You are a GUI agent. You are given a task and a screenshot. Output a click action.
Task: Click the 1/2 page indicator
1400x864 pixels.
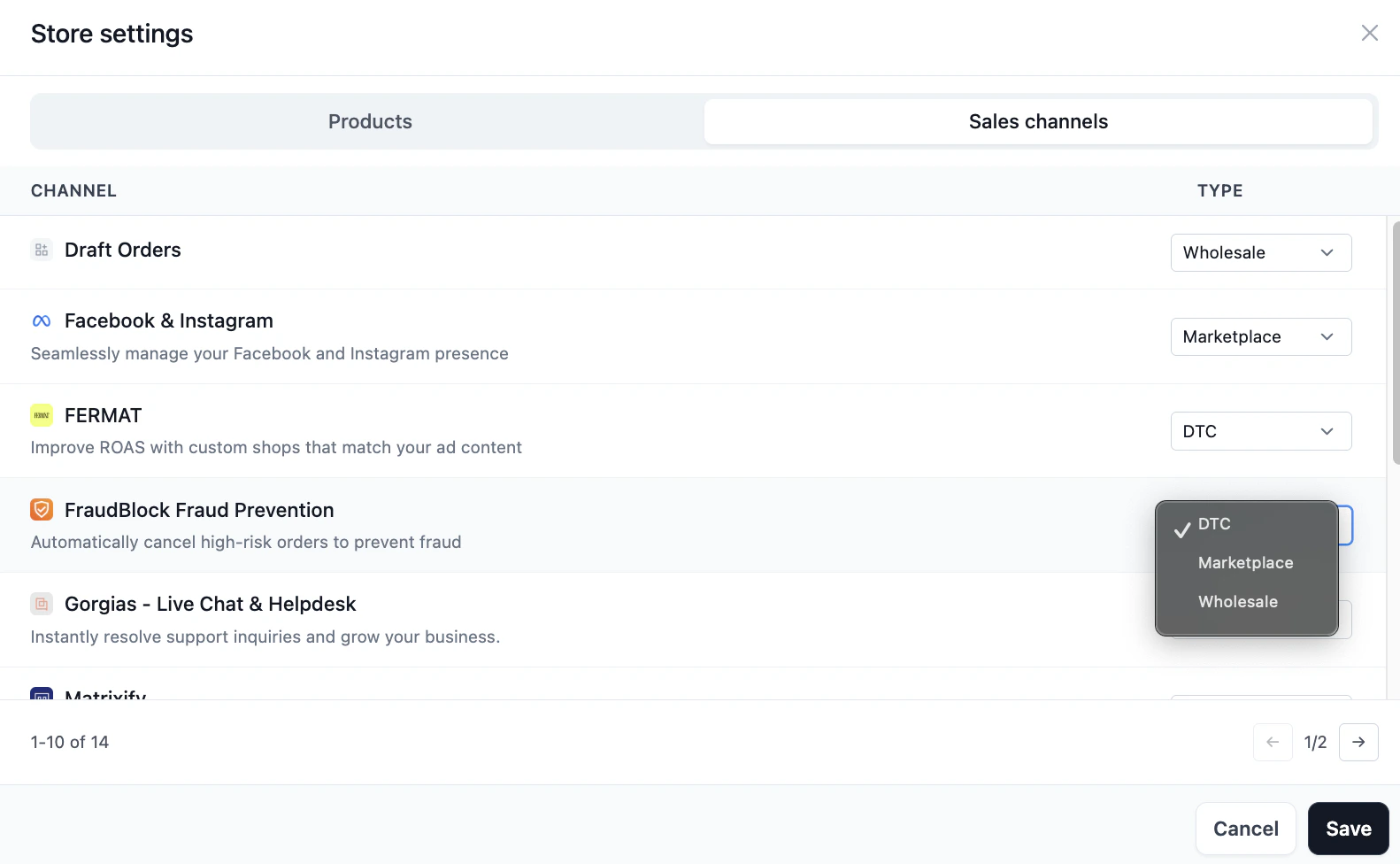[1315, 742]
